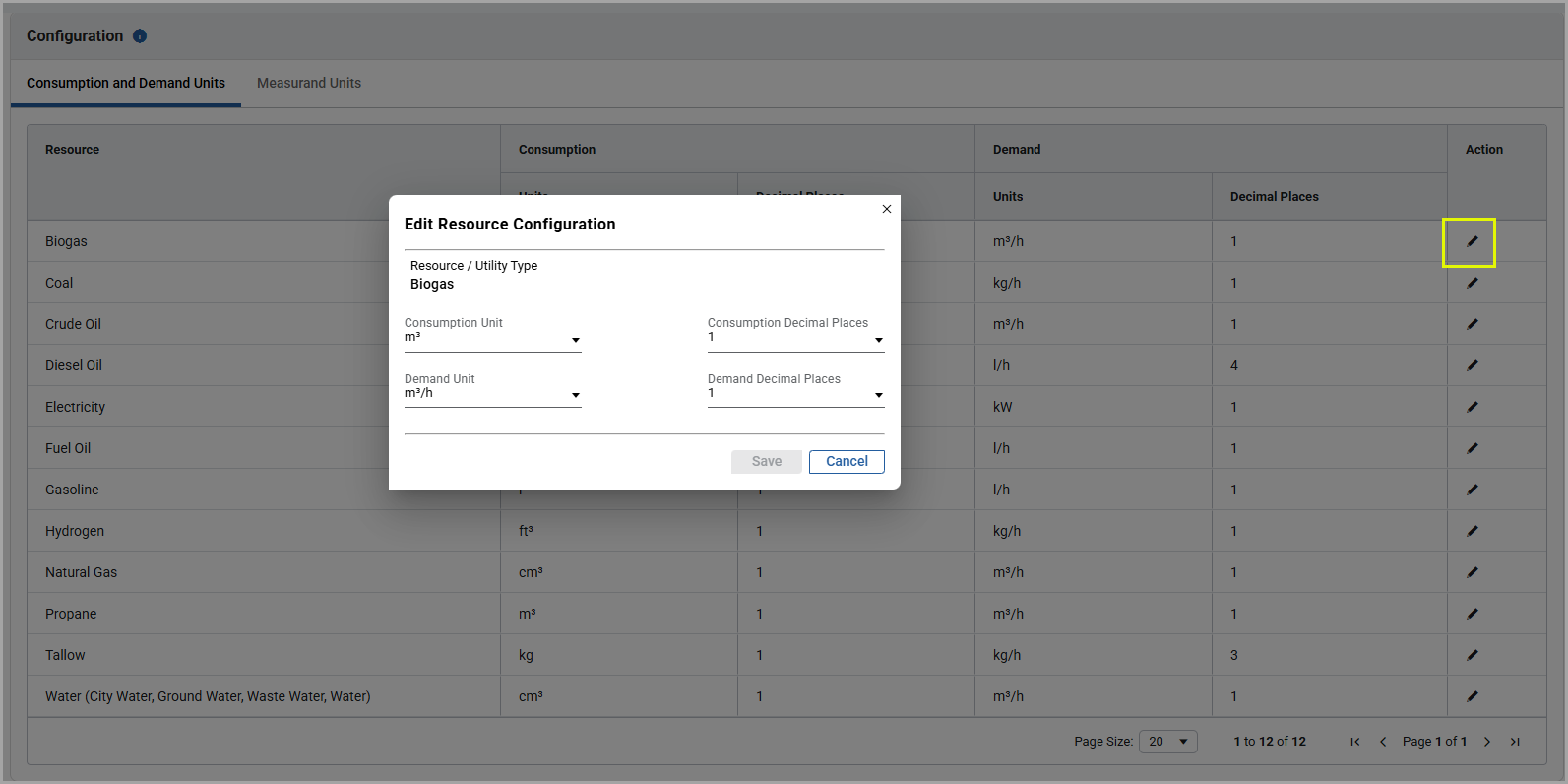Image resolution: width=1568 pixels, height=784 pixels.
Task: Edit the Electricity row
Action: click(1473, 407)
